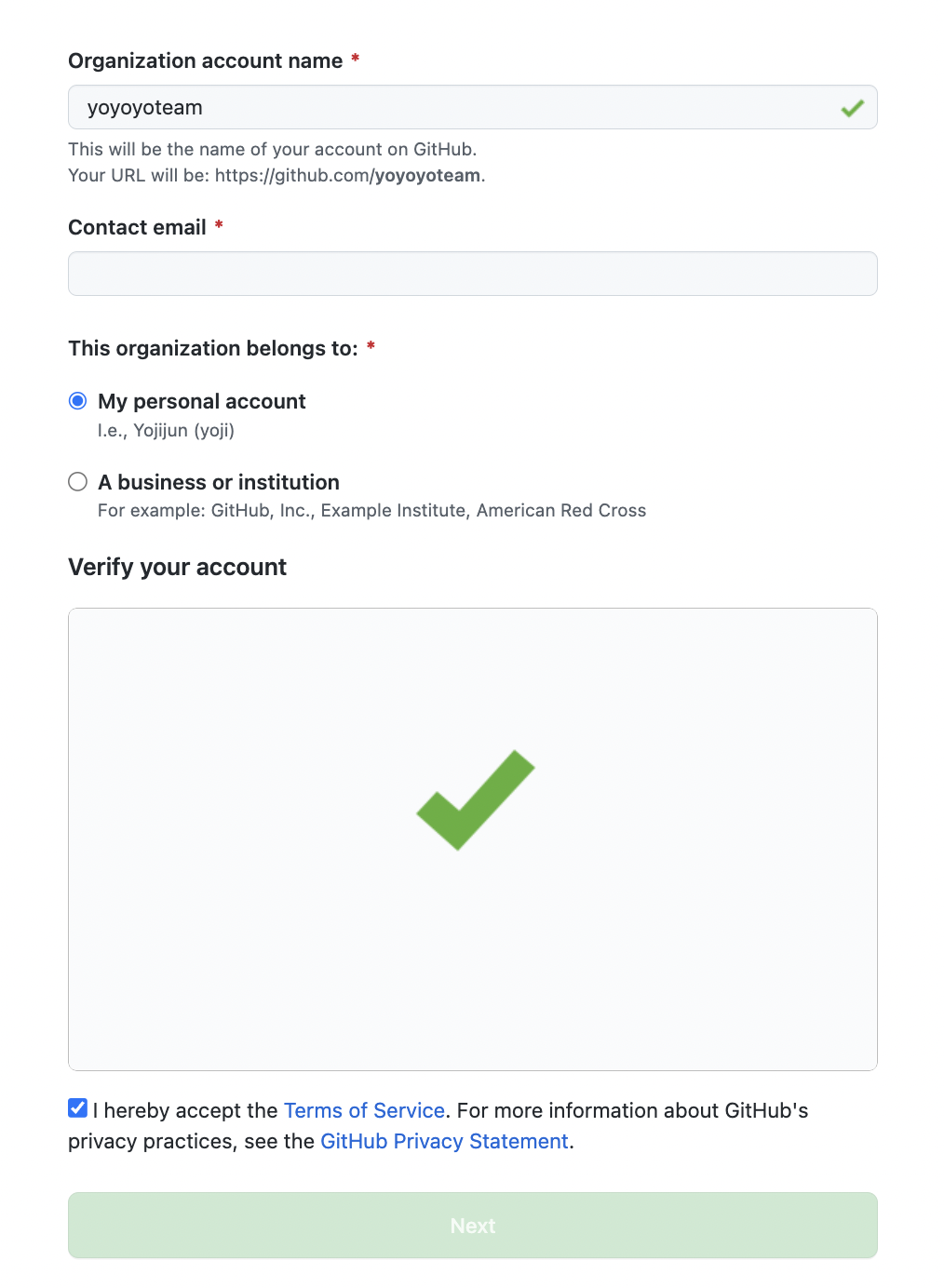Toggle the Terms of Service acceptance checkbox

point(78,1108)
